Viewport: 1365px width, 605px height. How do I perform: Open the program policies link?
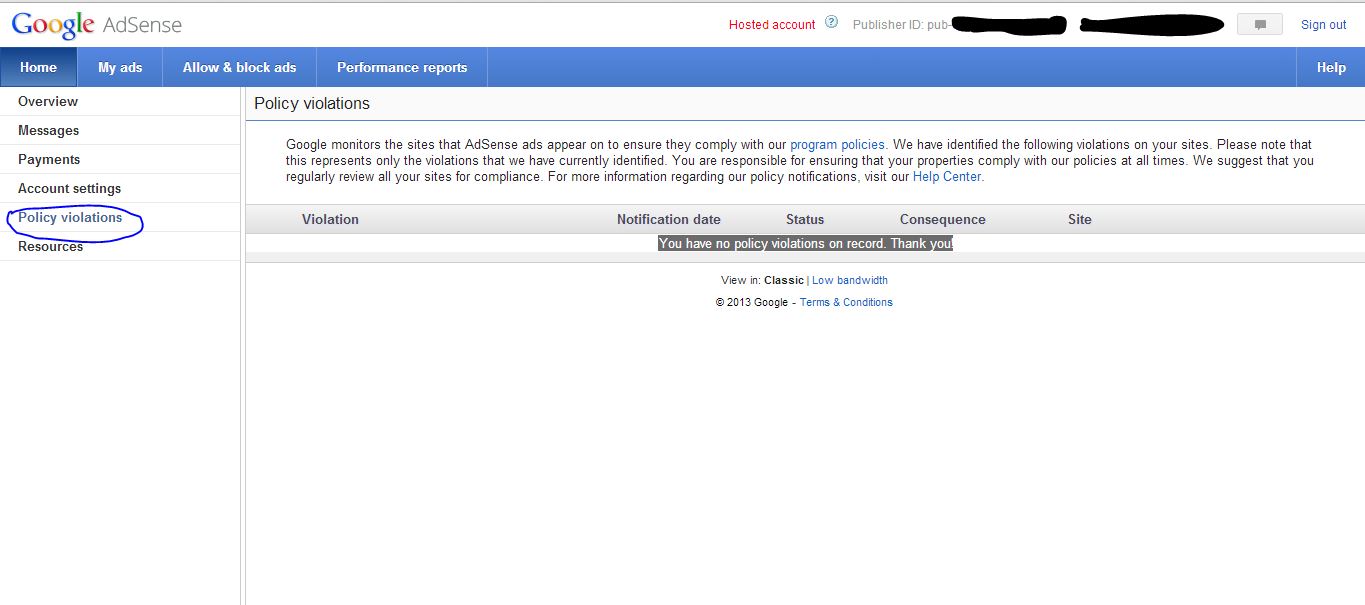point(837,144)
